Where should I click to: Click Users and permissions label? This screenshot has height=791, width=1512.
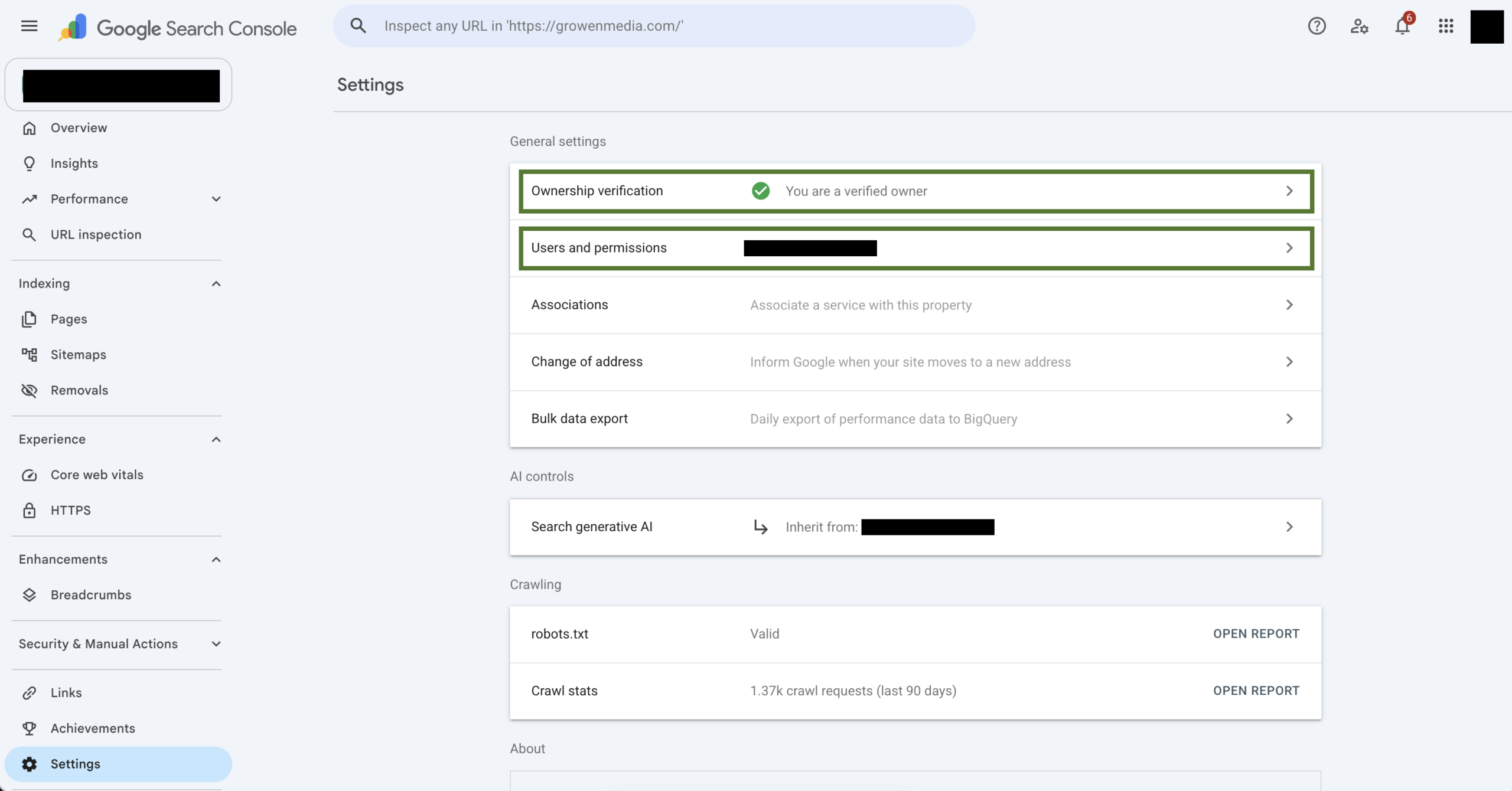click(x=599, y=248)
